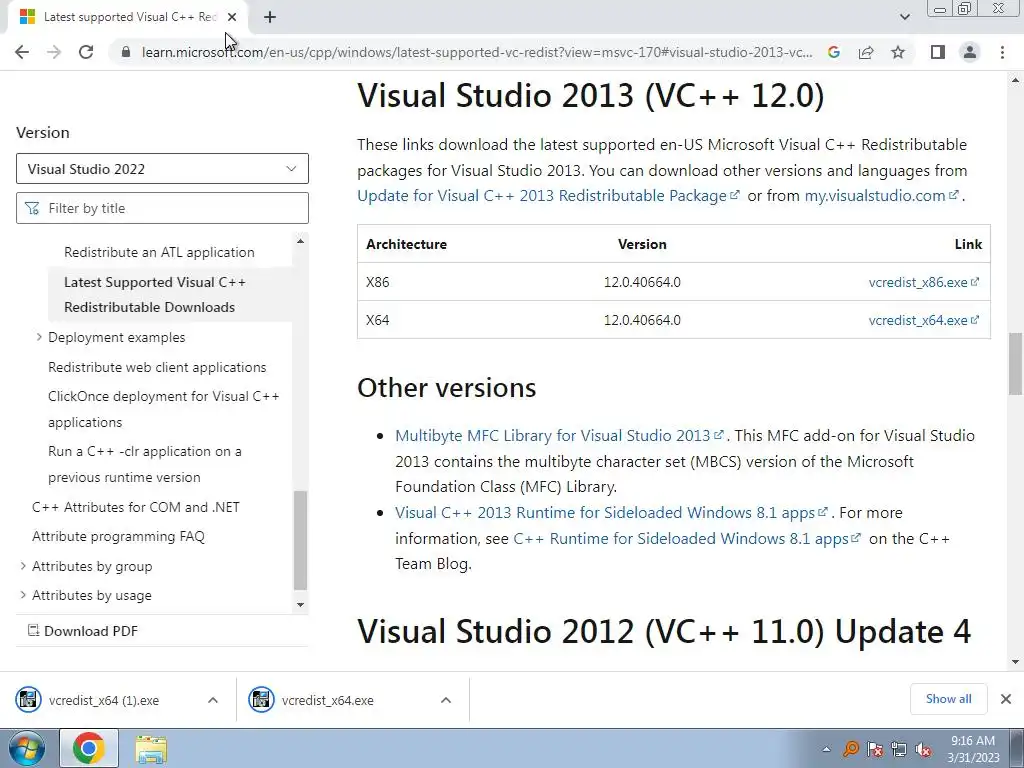The image size is (1024, 768).
Task: Open a new browser tab
Action: tap(270, 17)
